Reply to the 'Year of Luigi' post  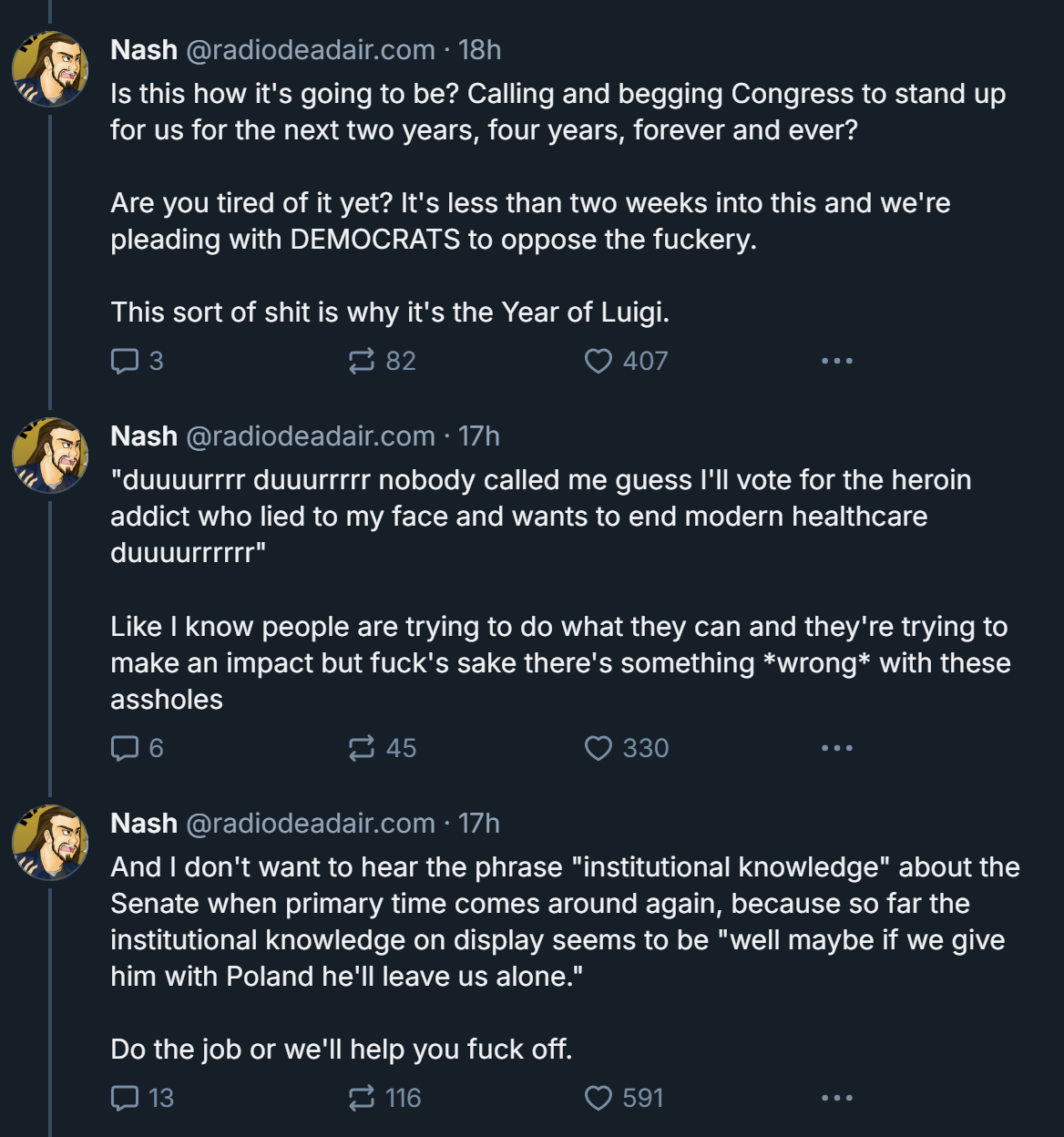click(137, 362)
